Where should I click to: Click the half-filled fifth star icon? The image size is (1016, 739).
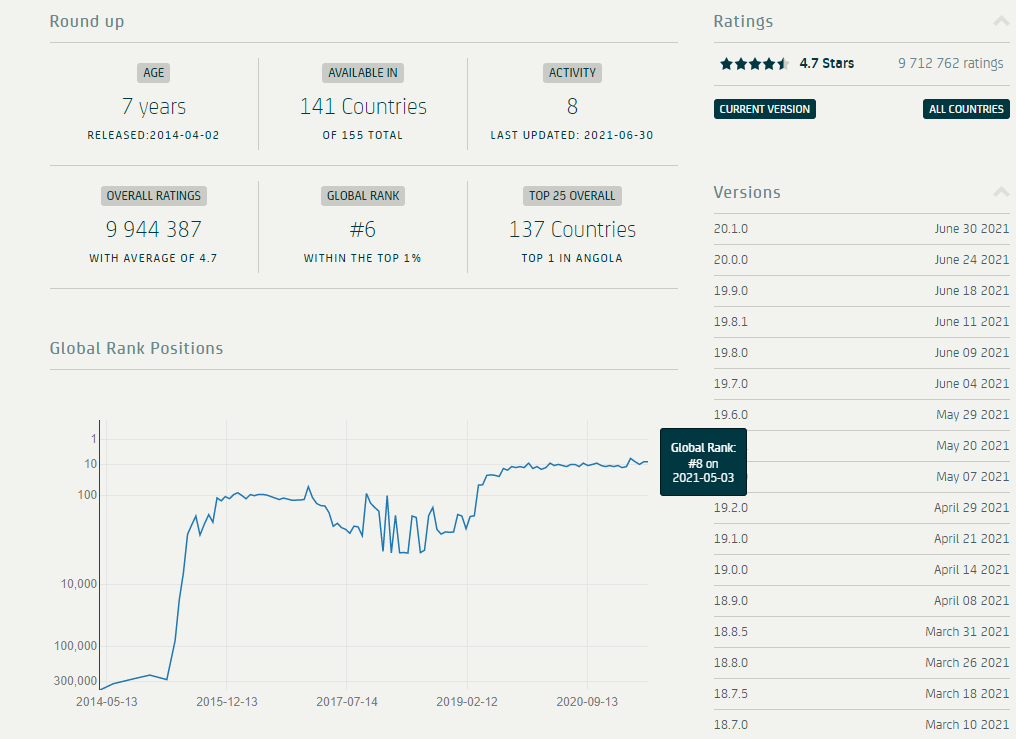click(784, 63)
